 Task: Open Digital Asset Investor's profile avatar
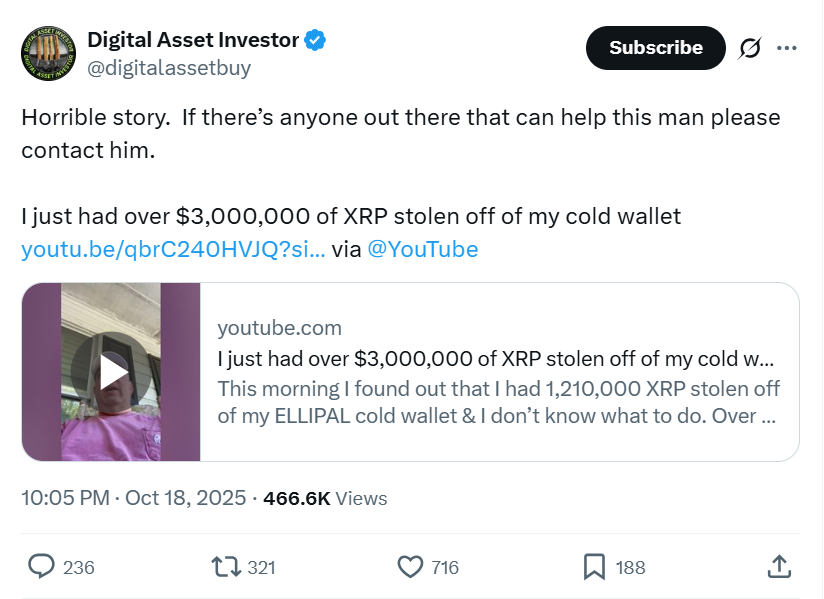47,47
